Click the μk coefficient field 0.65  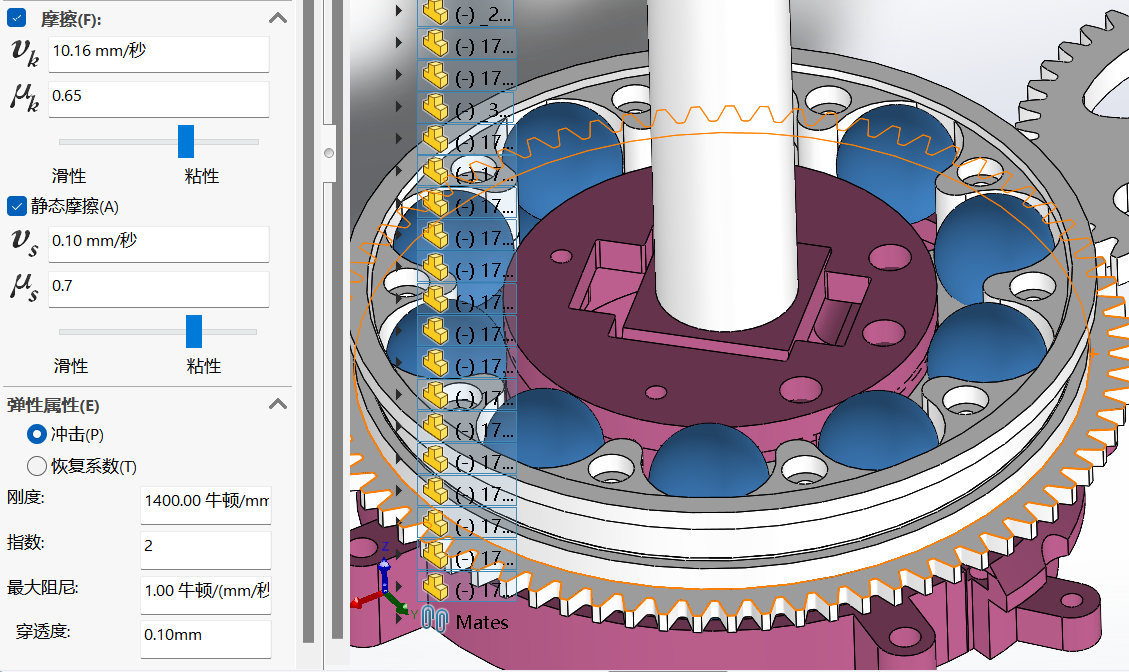(x=159, y=99)
